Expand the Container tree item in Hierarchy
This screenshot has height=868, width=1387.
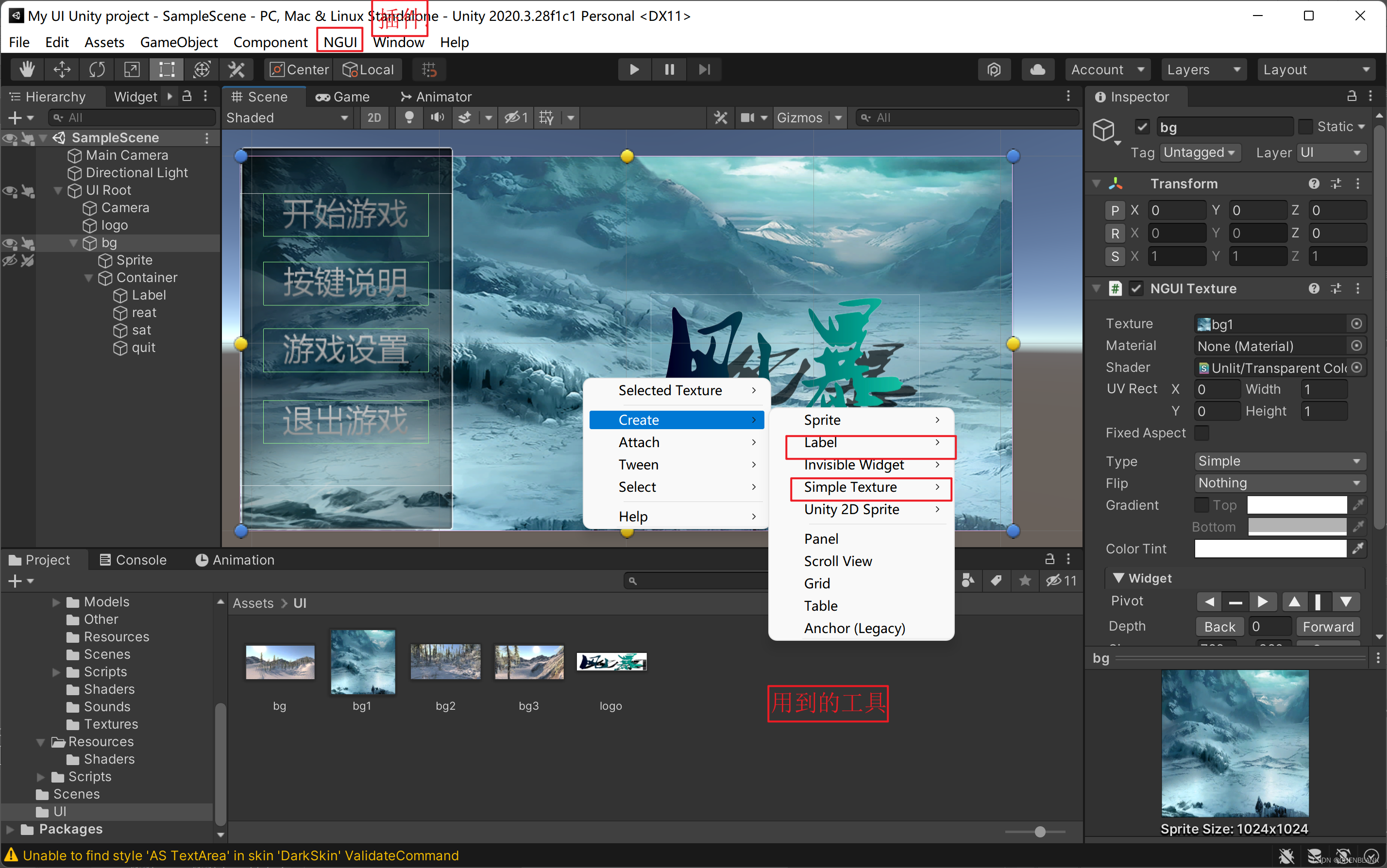coord(87,277)
